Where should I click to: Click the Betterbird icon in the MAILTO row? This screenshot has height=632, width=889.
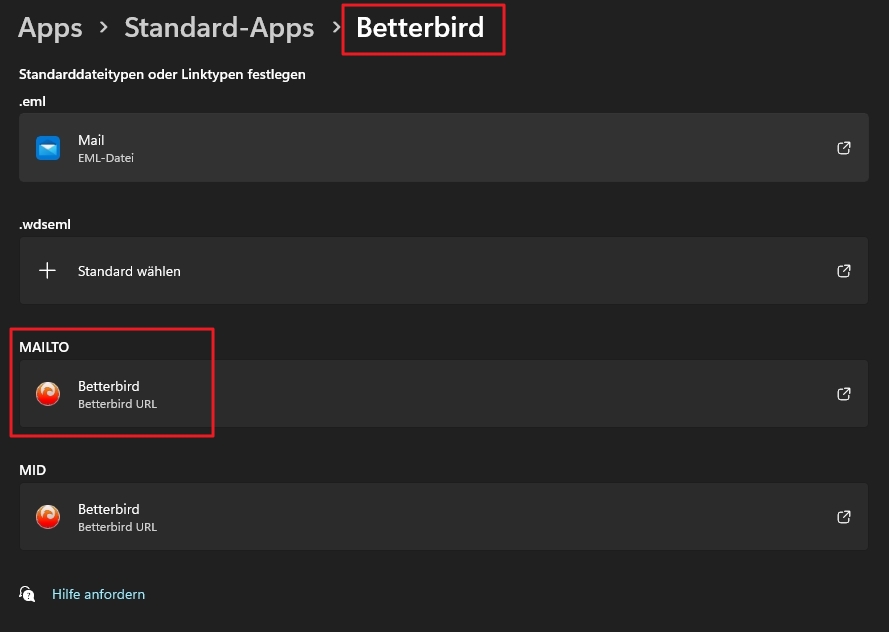pos(48,394)
